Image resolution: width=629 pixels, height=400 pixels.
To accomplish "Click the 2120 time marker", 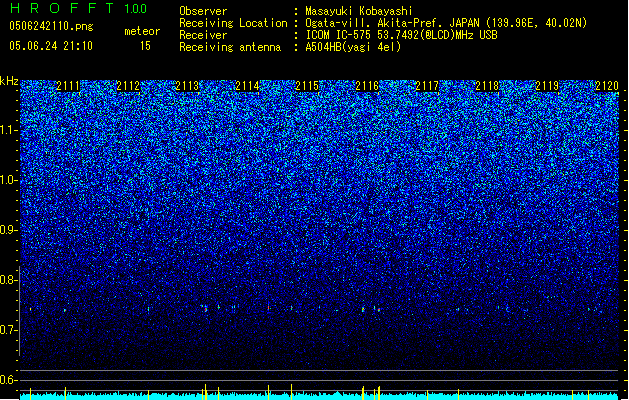I will pos(607,86).
